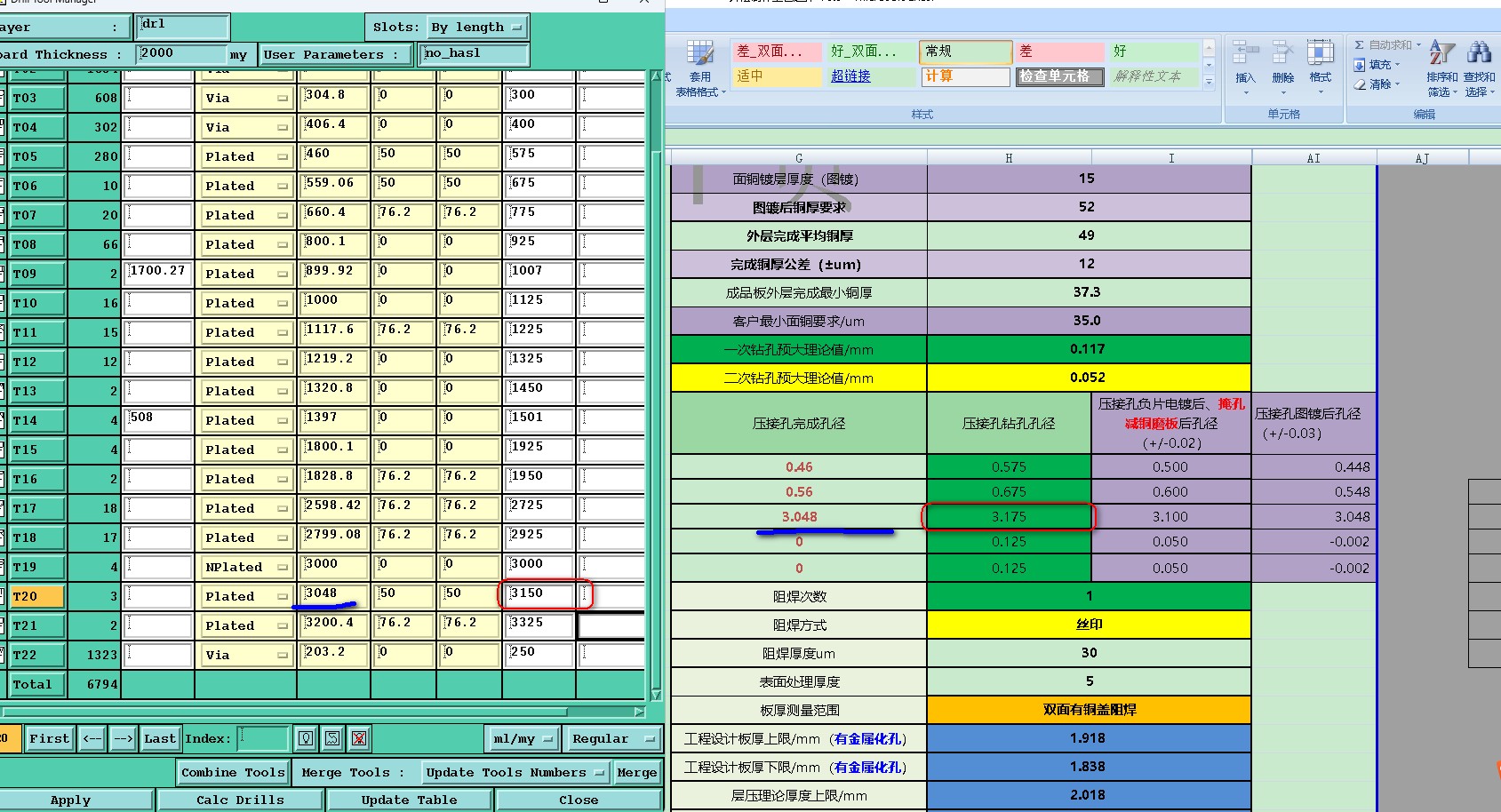Screen dimensions: 1501x812
Task: Open the type dropdown for tool T19 (NPlated)
Action: [x=246, y=567]
